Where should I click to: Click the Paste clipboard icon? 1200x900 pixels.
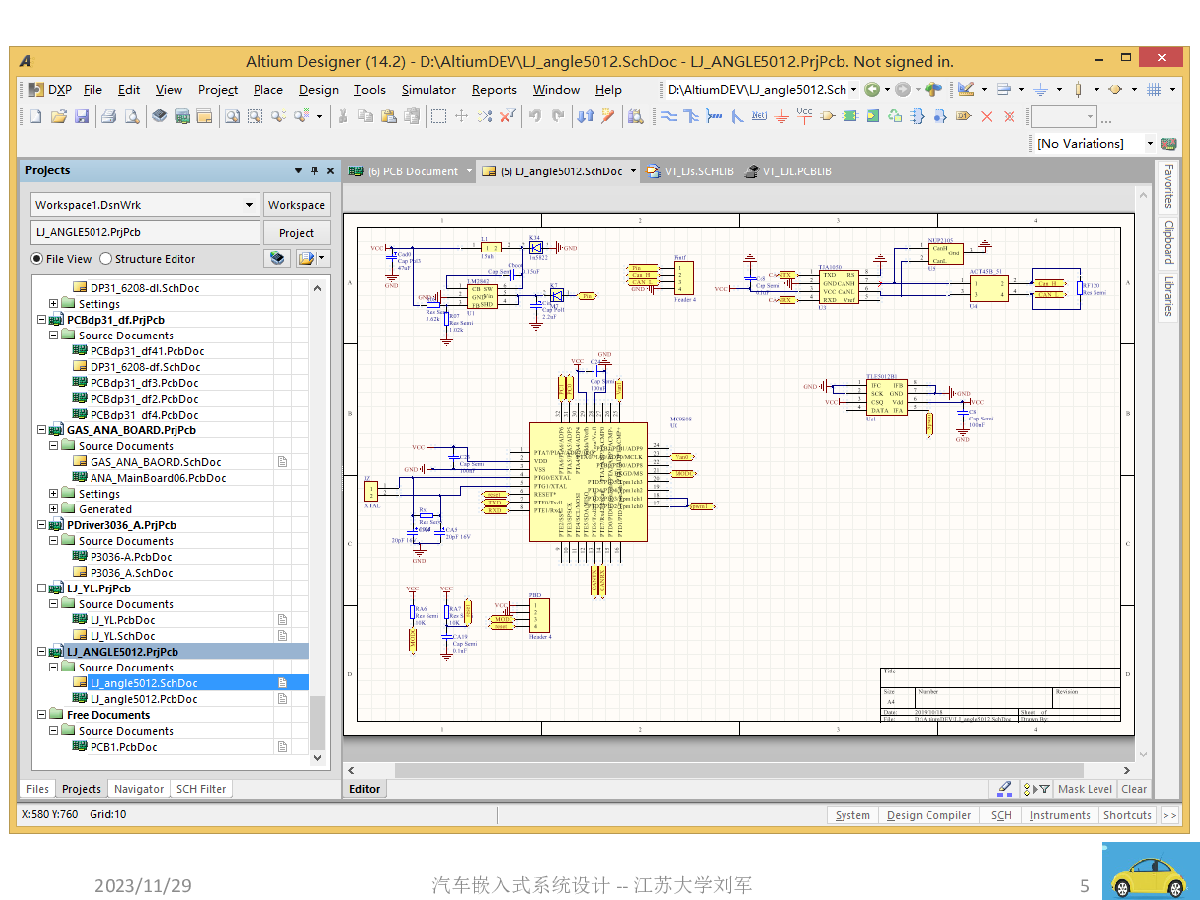(388, 116)
